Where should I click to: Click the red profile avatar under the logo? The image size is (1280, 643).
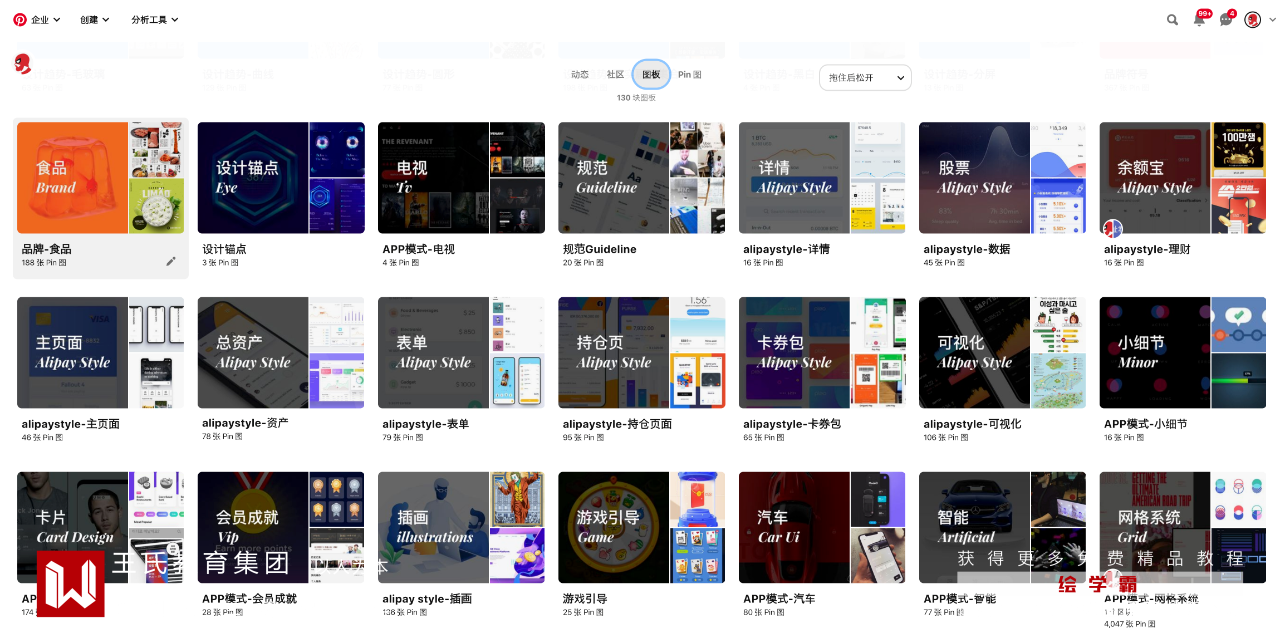22,64
